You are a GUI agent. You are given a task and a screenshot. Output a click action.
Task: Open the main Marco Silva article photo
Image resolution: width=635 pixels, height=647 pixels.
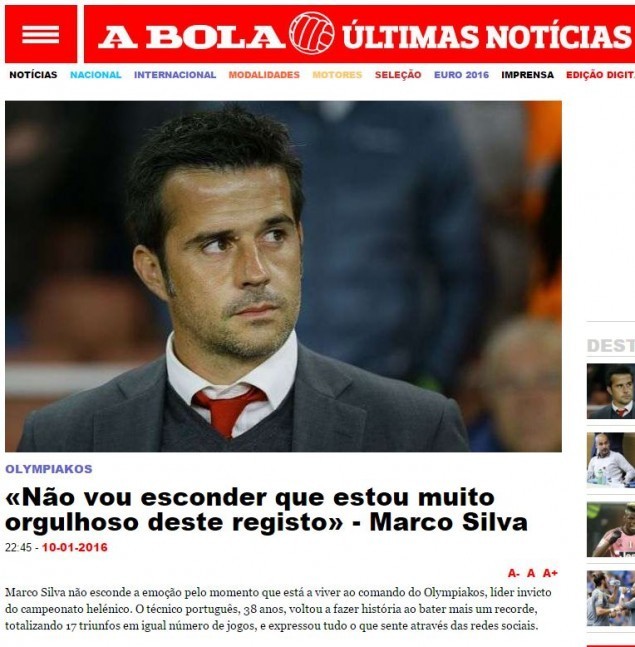(x=283, y=276)
